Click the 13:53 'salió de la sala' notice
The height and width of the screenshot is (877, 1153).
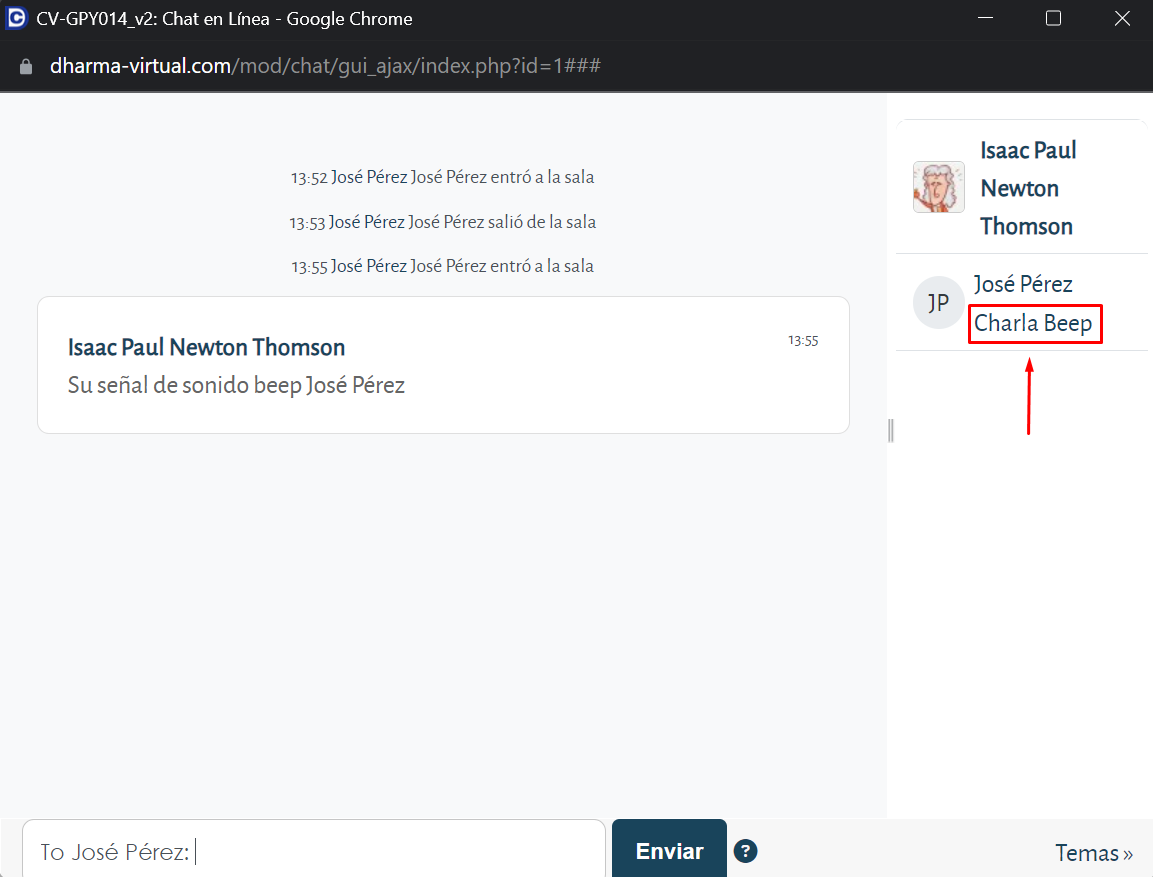pos(442,222)
